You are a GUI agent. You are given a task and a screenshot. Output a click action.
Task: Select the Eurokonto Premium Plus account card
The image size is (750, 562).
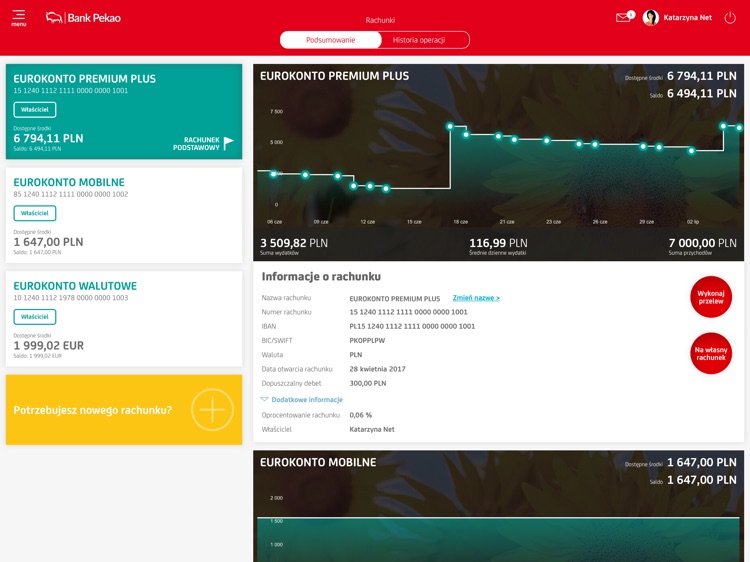pos(124,111)
